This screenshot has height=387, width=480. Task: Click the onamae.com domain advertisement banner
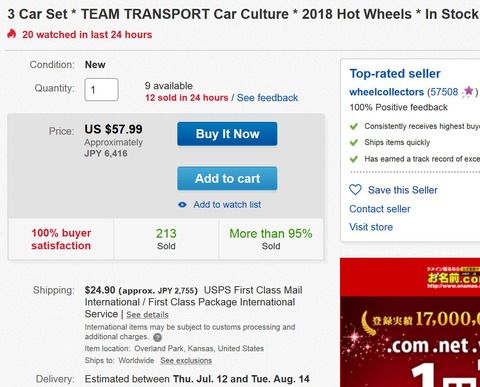[410, 322]
